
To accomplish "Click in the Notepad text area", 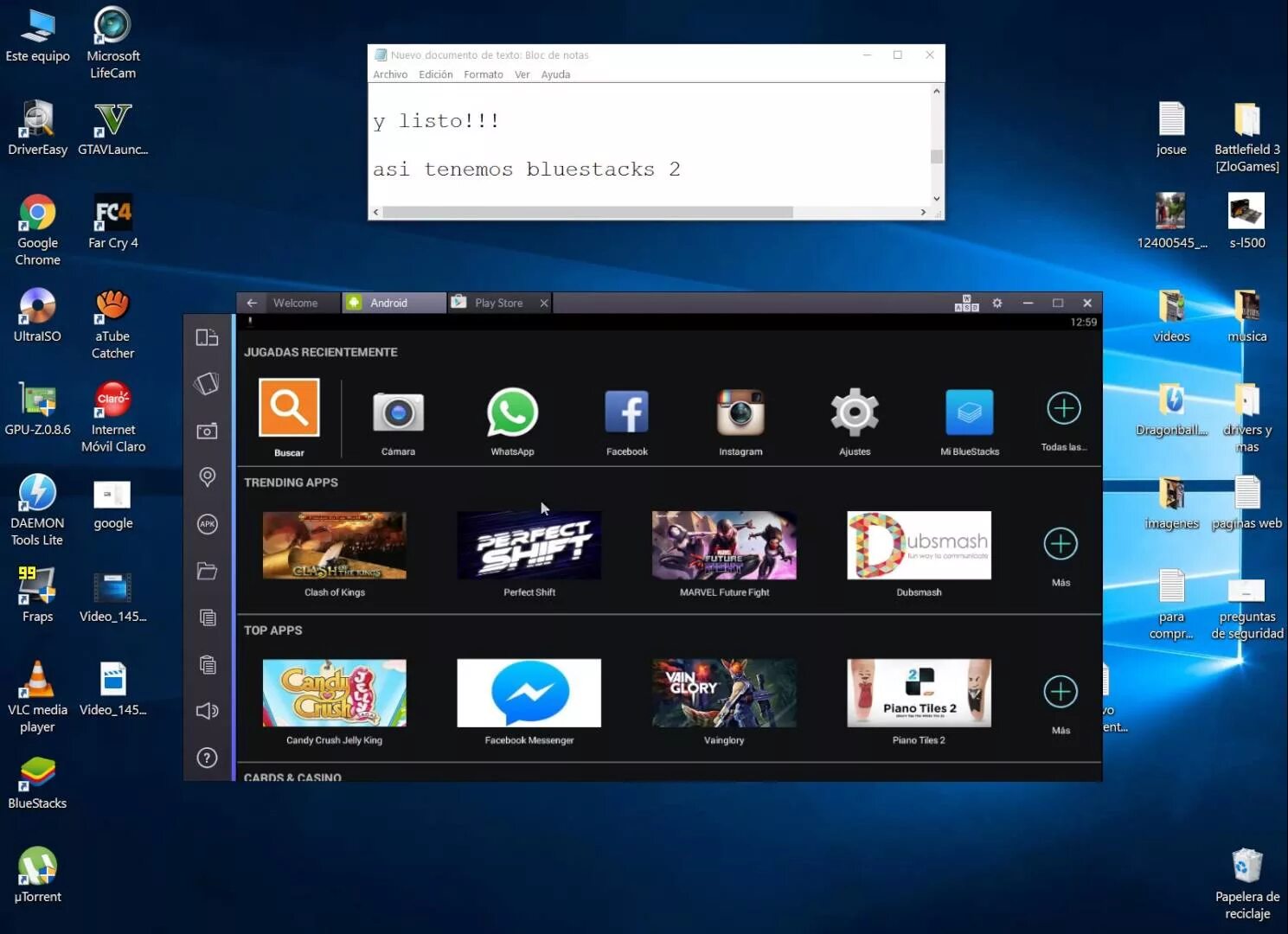I will pos(649,143).
